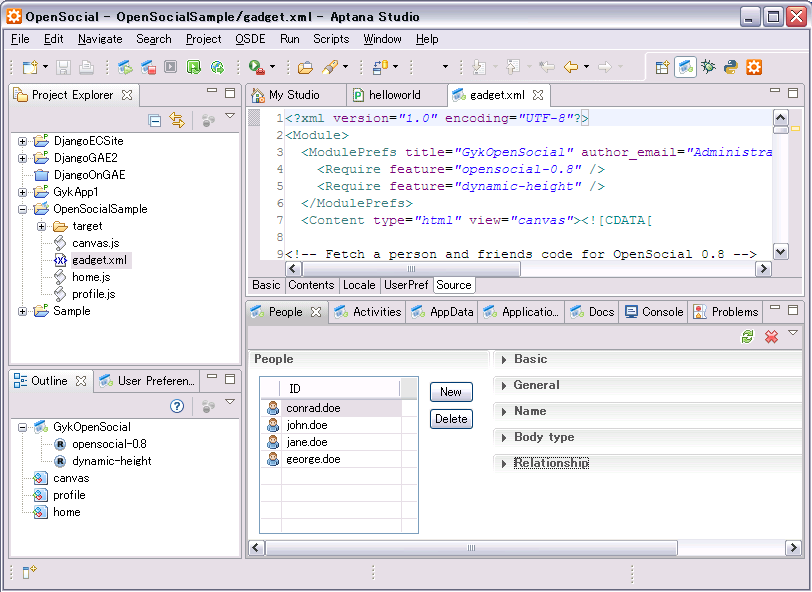The image size is (812, 592).
Task: Click the green refresh icon in People view
Action: tap(747, 337)
